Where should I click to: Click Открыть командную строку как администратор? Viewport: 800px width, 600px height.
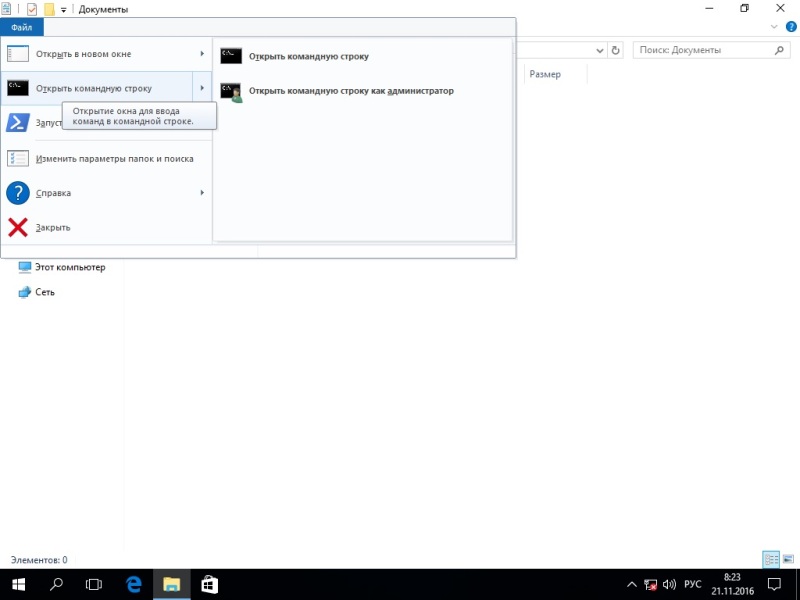(362, 91)
